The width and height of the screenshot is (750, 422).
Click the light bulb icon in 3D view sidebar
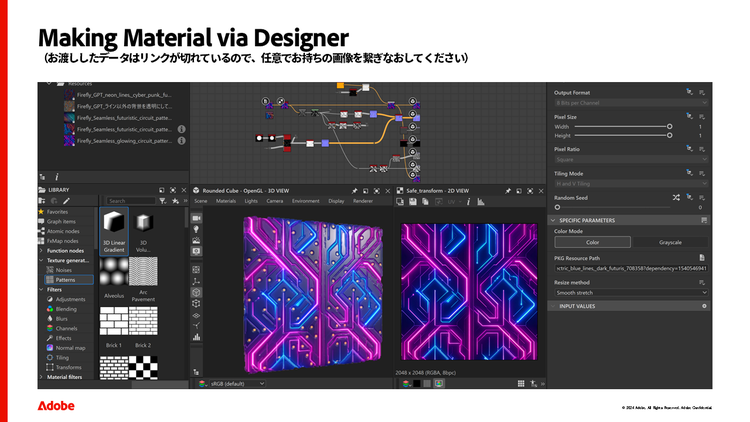(197, 229)
